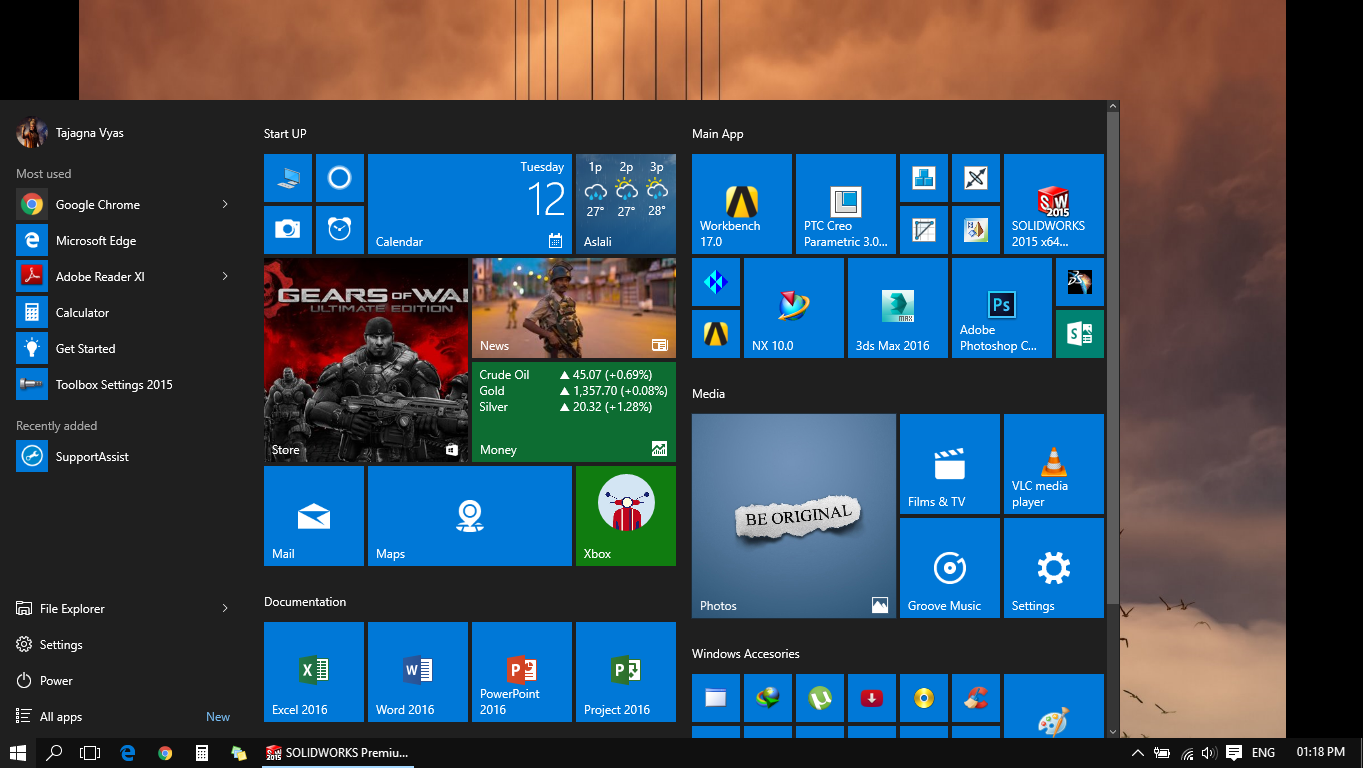1363x768 pixels.
Task: Open the Weather tile for Asali
Action: point(626,204)
